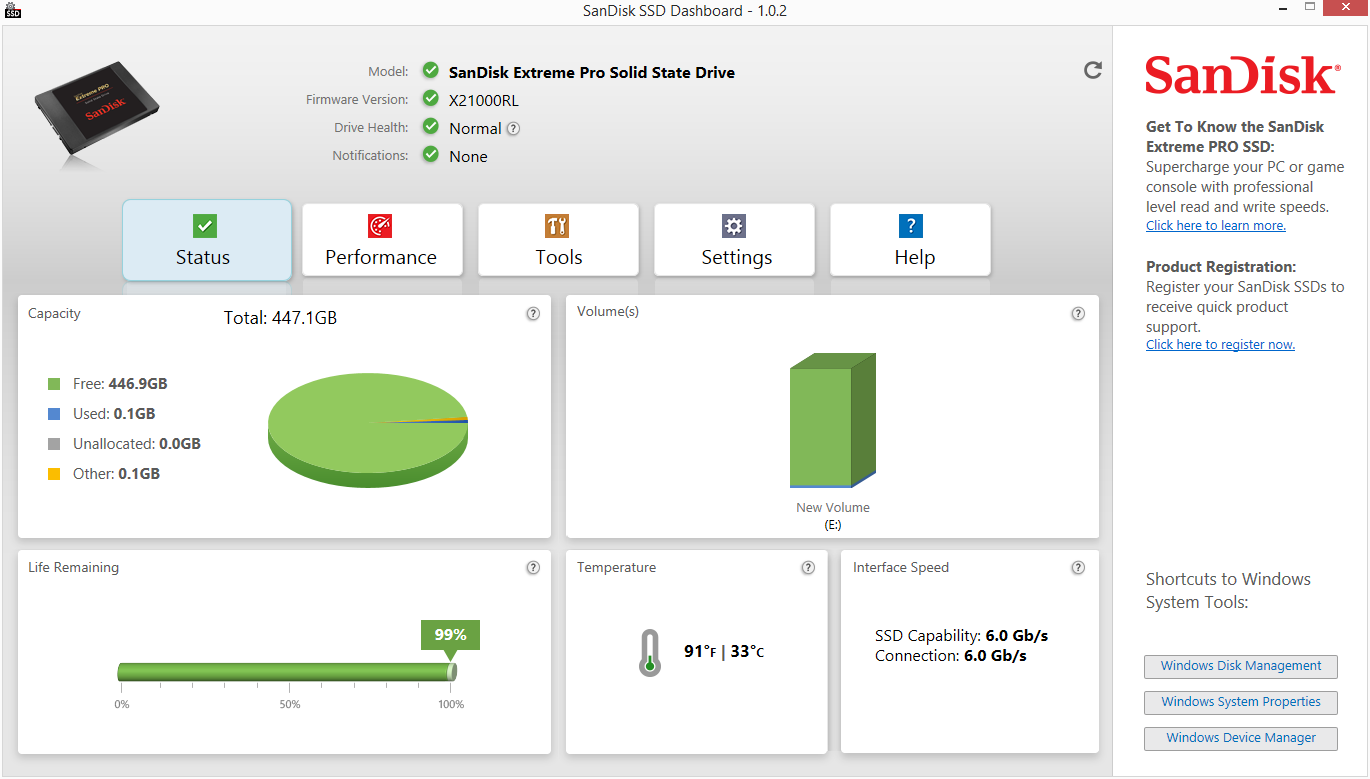The width and height of the screenshot is (1370, 779).
Task: Click the green check next to Firmware Version
Action: [x=431, y=98]
